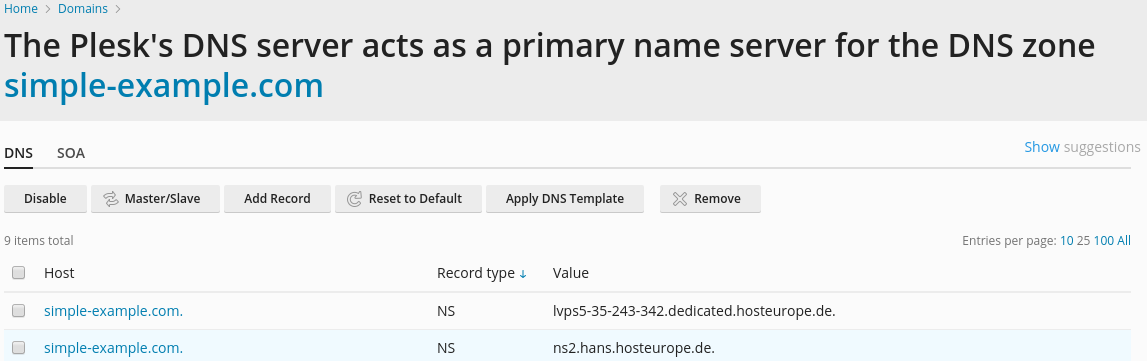The height and width of the screenshot is (361, 1147).
Task: Click the Reset to Default circular arrow icon
Action: (354, 199)
